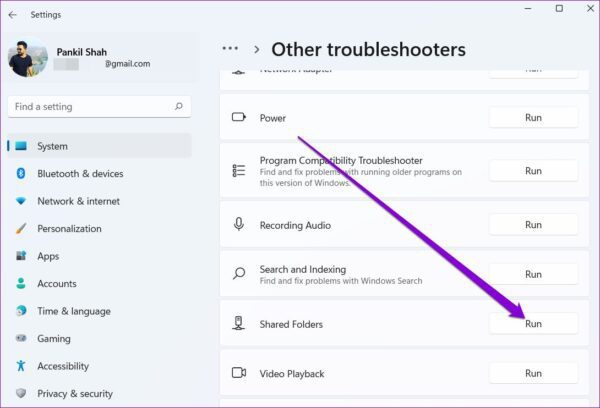Click the Video Playback label
Image resolution: width=600 pixels, height=408 pixels.
292,374
